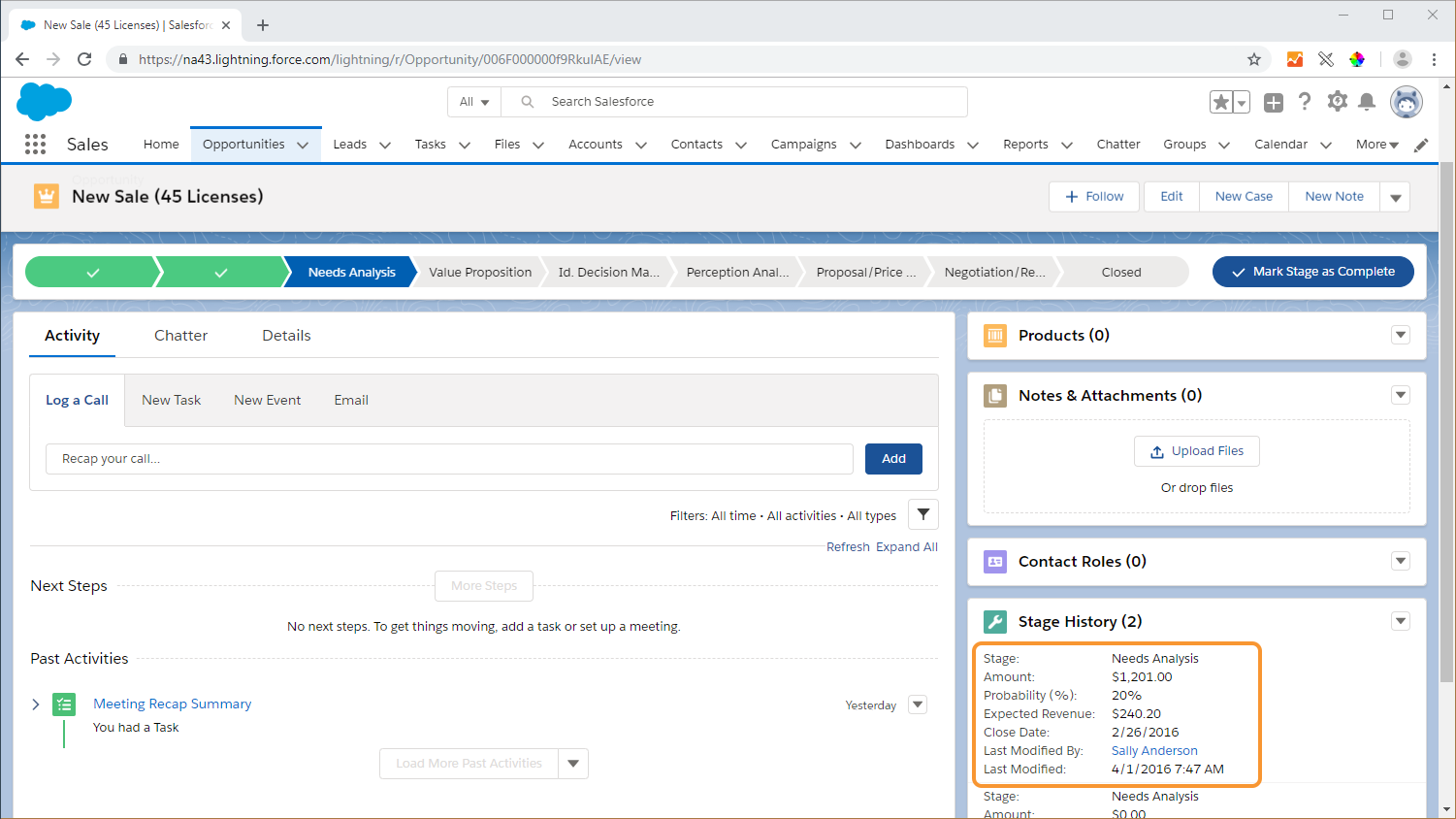Image resolution: width=1456 pixels, height=819 pixels.
Task: Open the More navigation menu
Action: [x=1377, y=145]
